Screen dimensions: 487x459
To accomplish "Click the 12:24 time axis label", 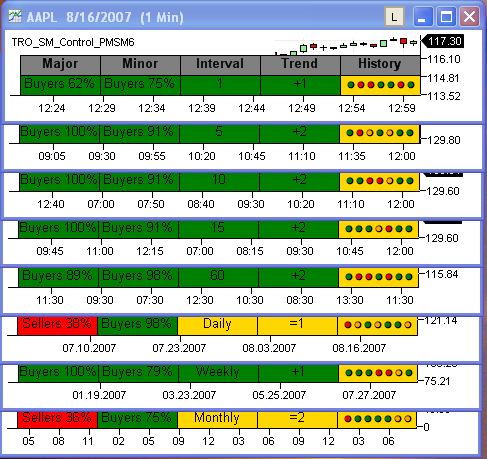I will [x=52, y=108].
